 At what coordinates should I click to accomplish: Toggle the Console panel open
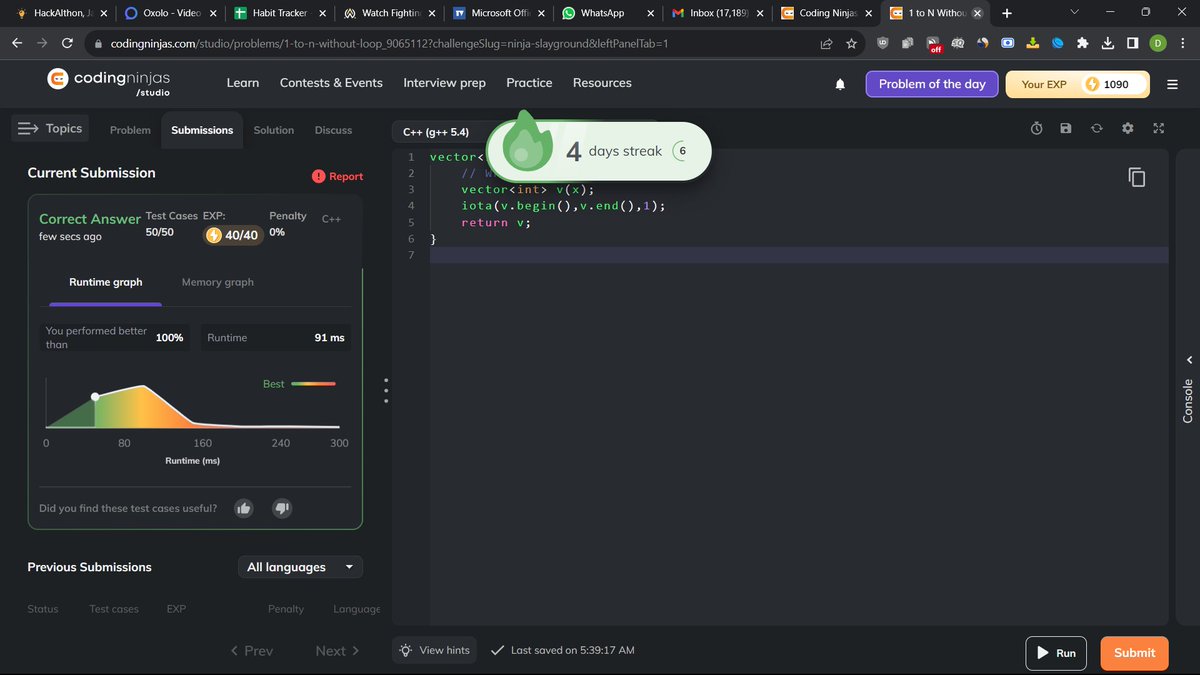point(1186,398)
